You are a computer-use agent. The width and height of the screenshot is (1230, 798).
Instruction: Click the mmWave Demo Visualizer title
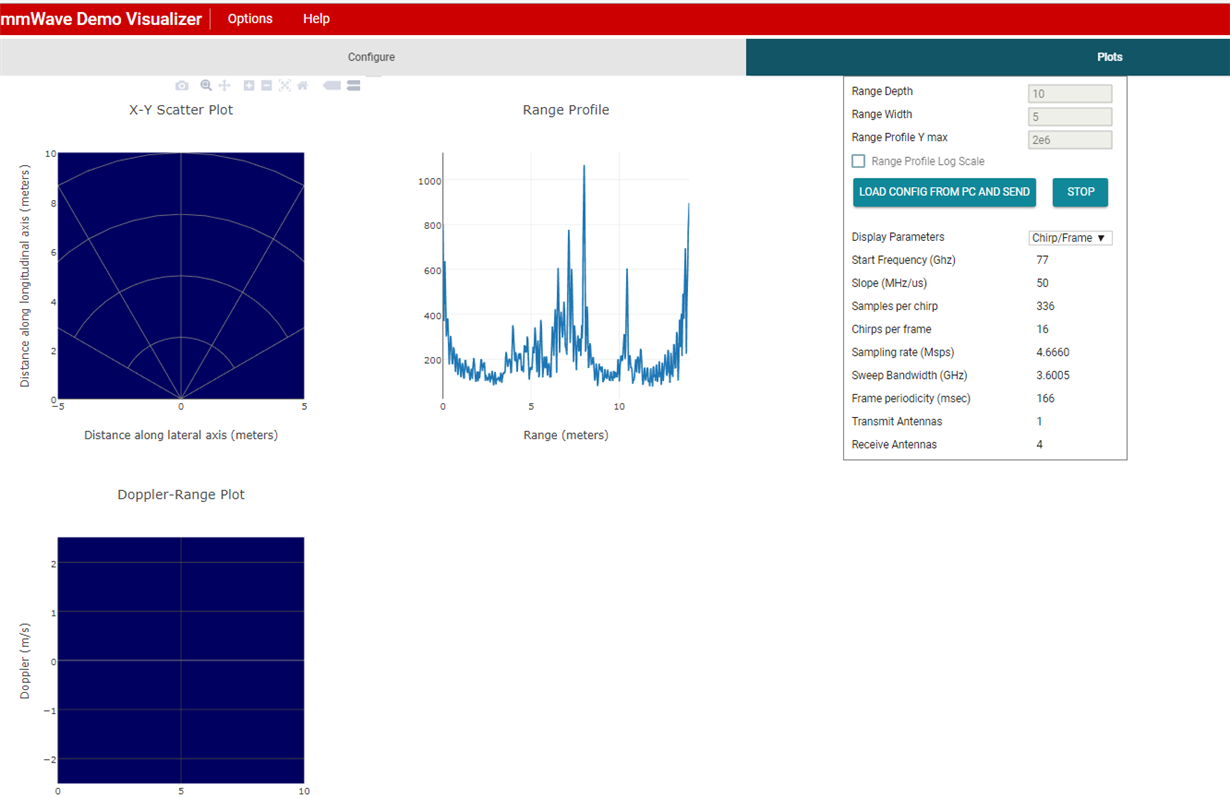coord(101,19)
